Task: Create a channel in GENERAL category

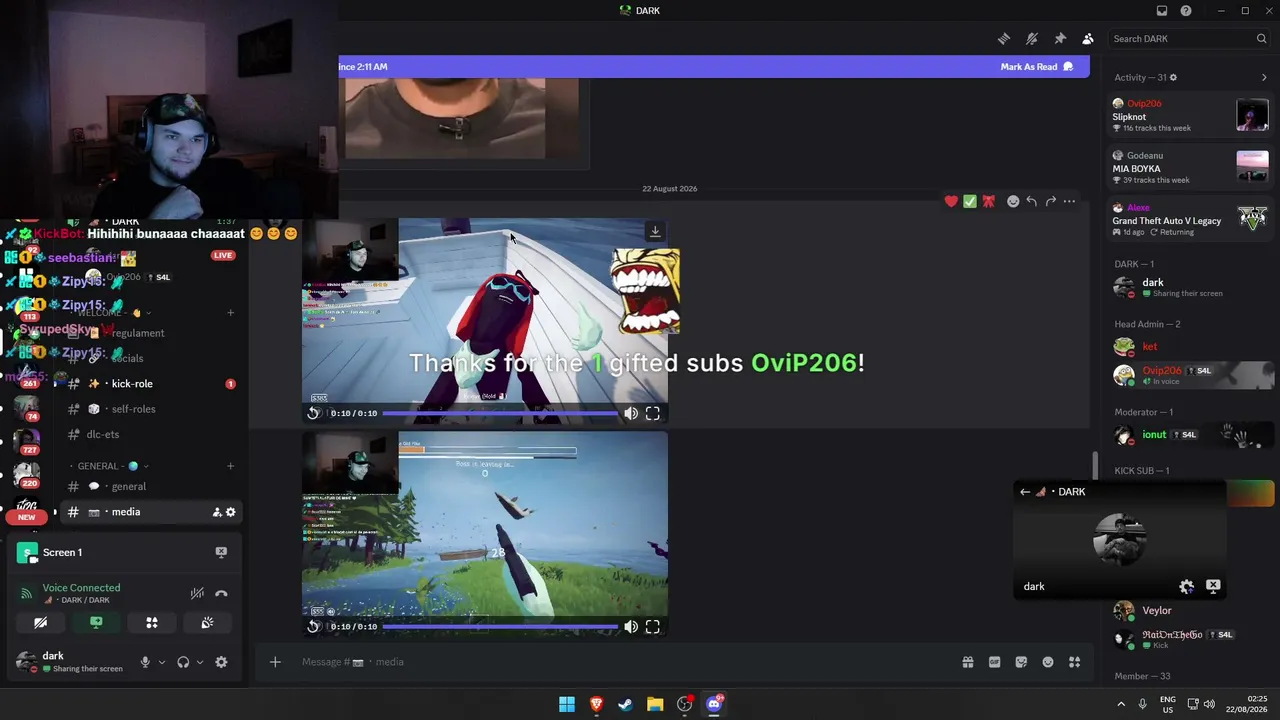Action: [x=230, y=466]
